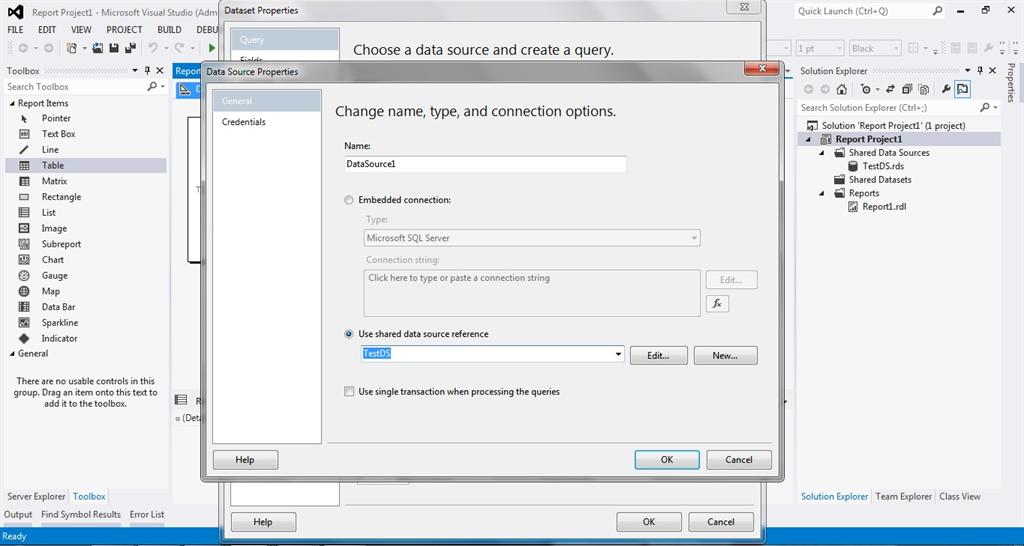This screenshot has width=1024, height=546.
Task: Click the green Start debugging arrow
Action: tap(212, 48)
